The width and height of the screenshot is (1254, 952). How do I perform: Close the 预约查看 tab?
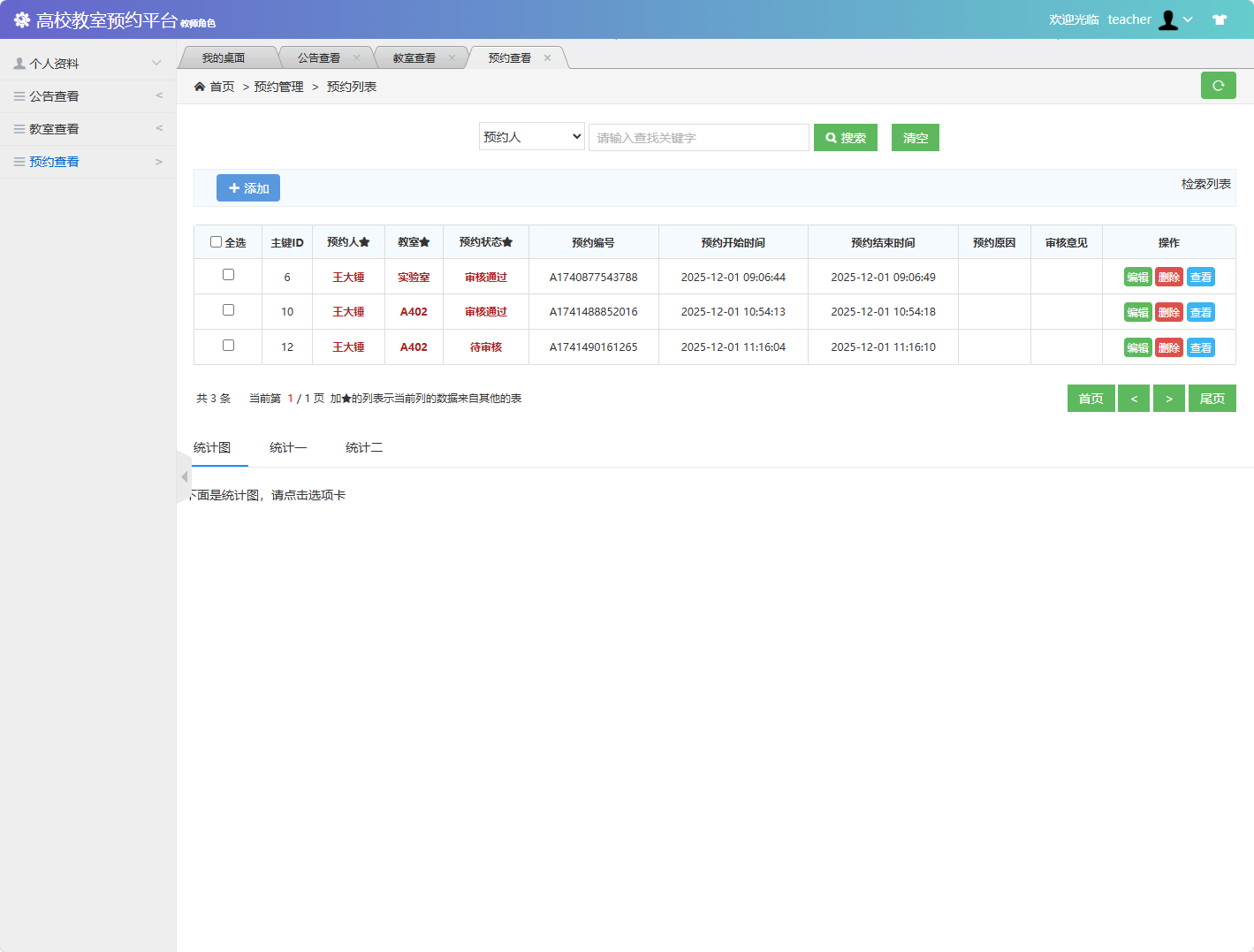pyautogui.click(x=547, y=58)
